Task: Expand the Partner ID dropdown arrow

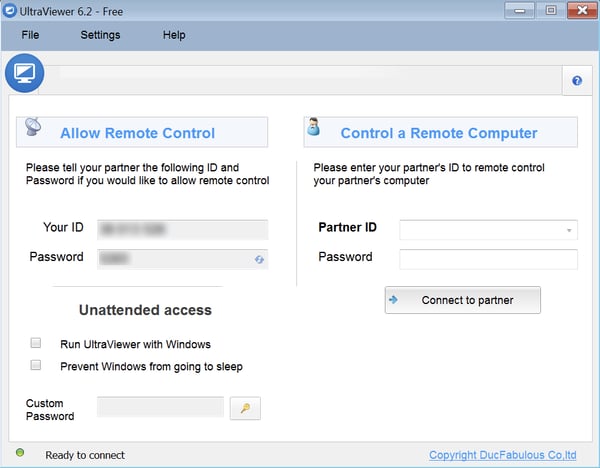Action: point(569,230)
